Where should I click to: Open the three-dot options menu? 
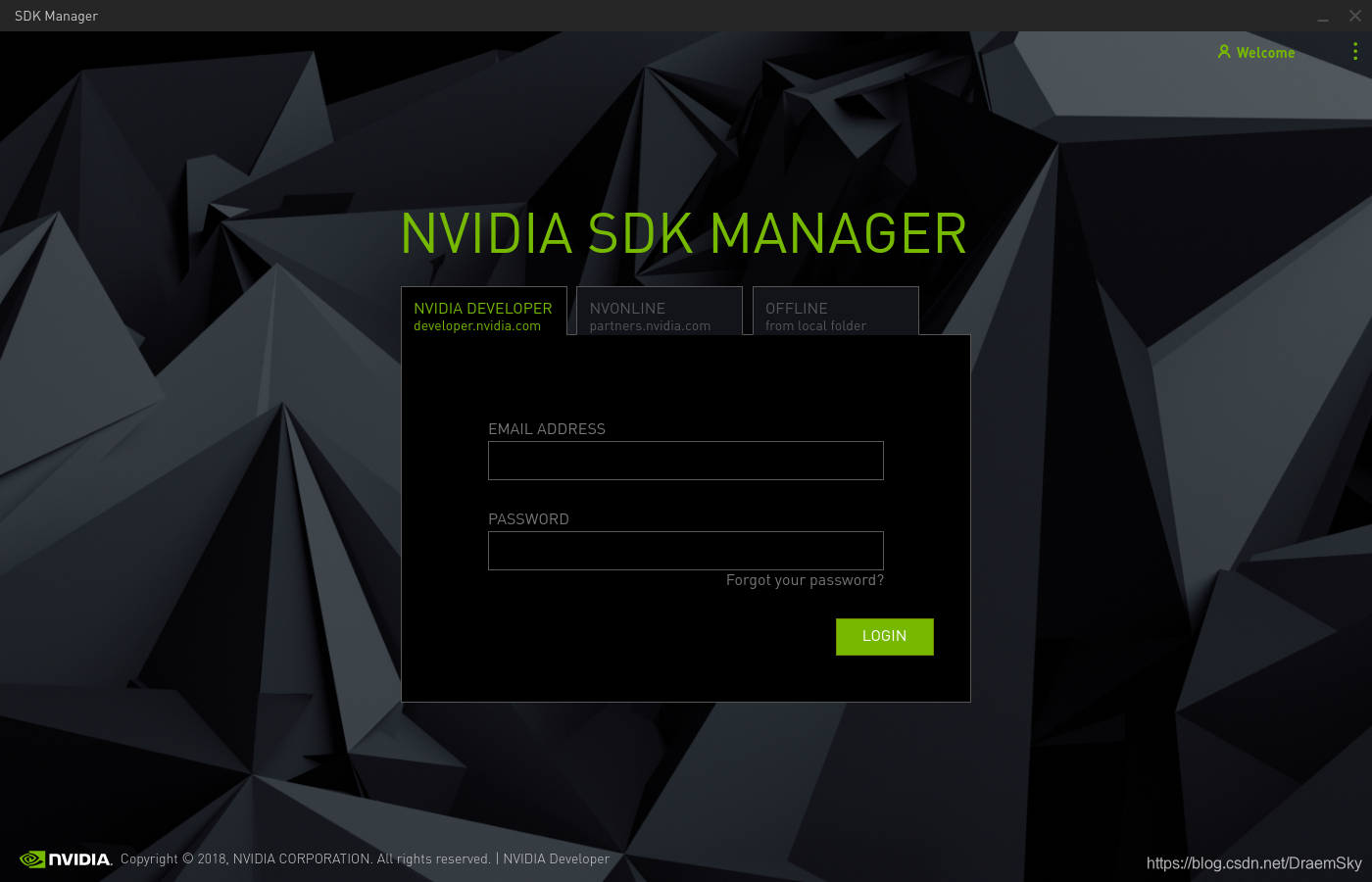[1355, 52]
